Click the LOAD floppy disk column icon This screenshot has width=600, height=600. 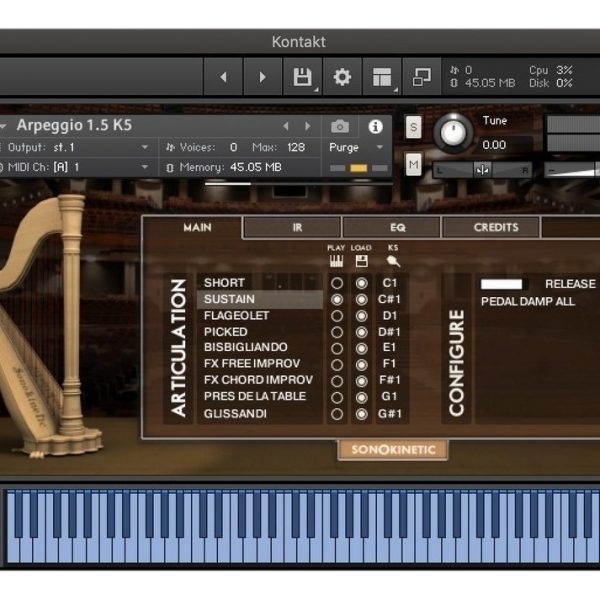click(x=361, y=261)
